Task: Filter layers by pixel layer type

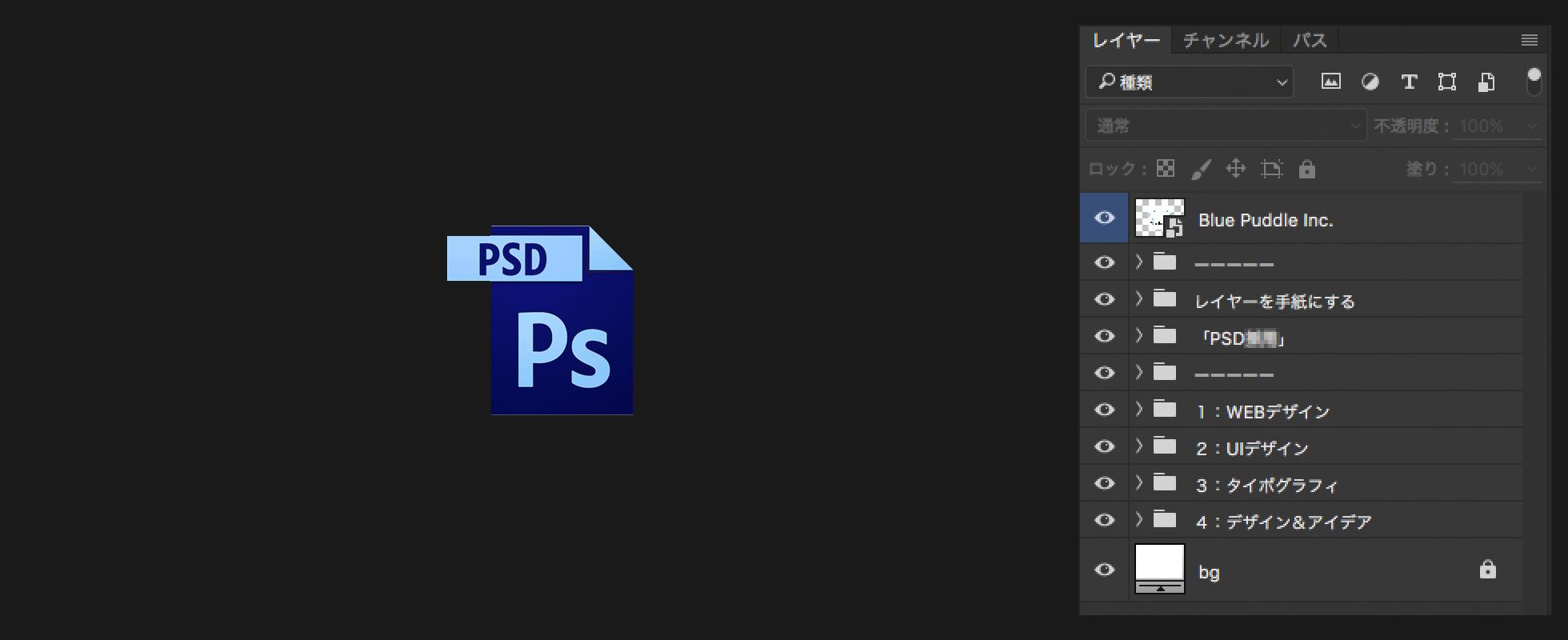Action: click(x=1330, y=82)
